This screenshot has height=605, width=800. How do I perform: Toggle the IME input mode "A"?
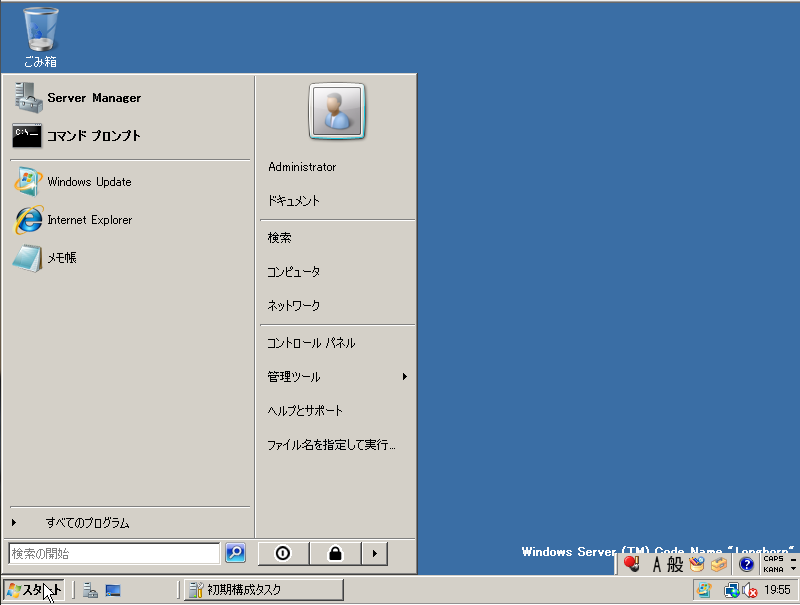click(657, 564)
